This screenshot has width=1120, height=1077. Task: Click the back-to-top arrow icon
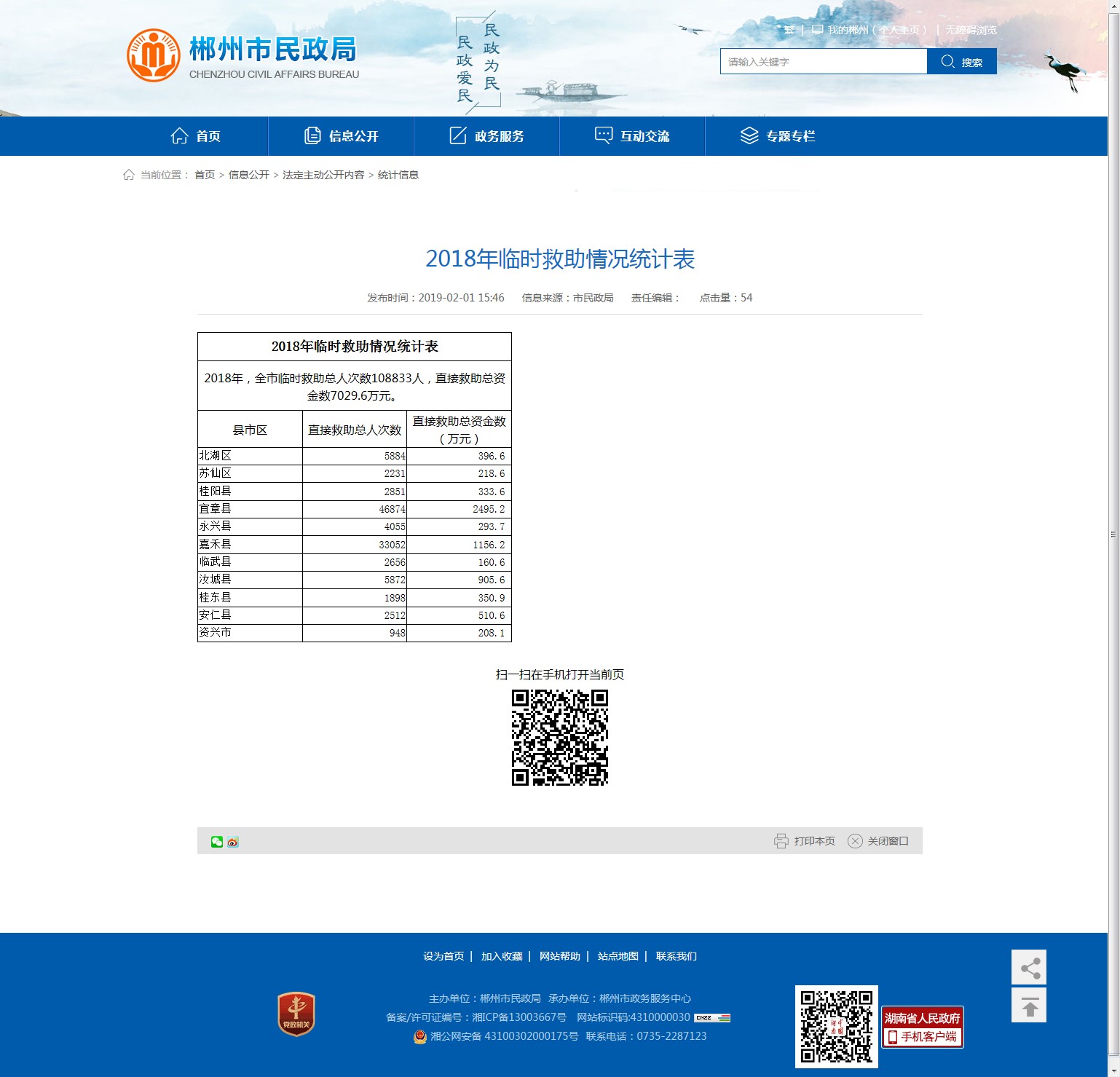[1029, 1006]
